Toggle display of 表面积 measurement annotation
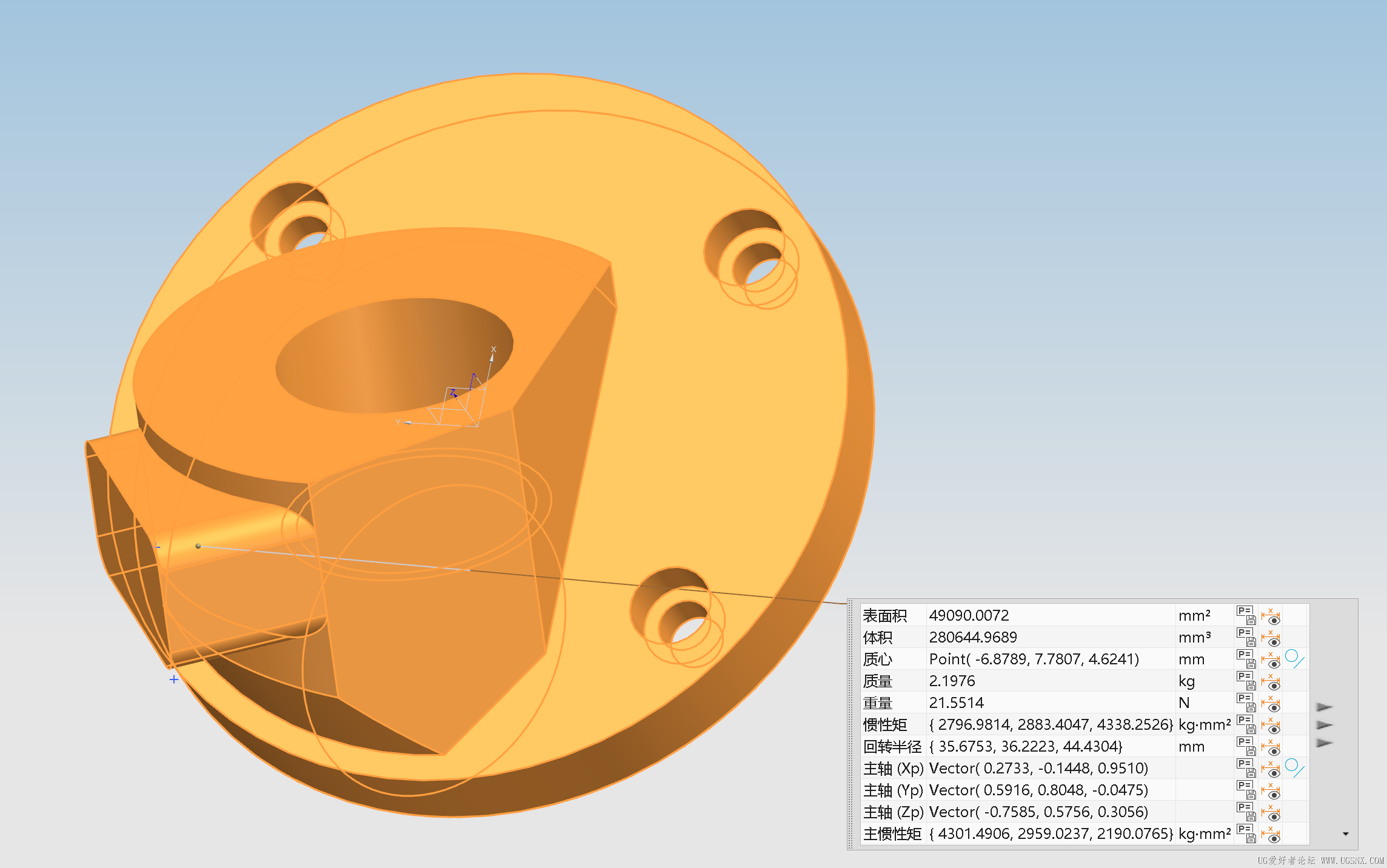Image resolution: width=1387 pixels, height=868 pixels. click(x=1271, y=616)
